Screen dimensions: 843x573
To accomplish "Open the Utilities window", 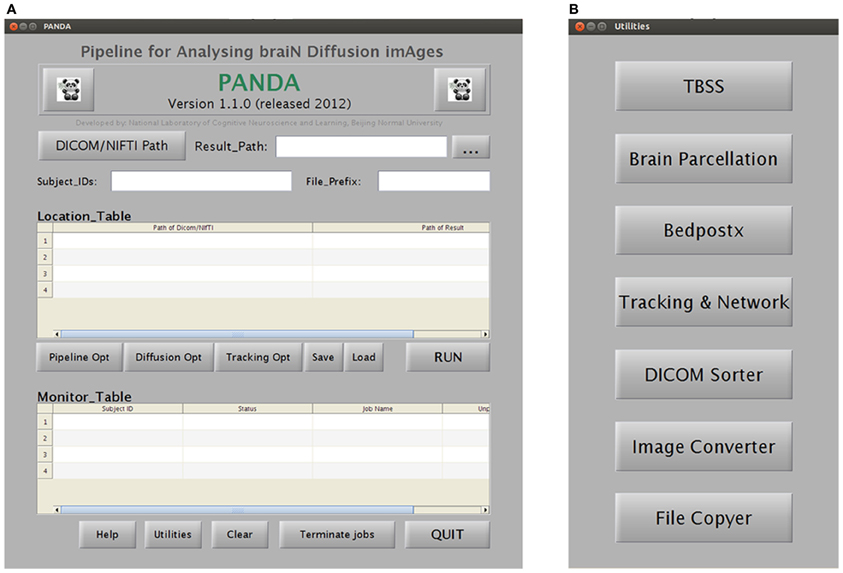I will coord(173,534).
